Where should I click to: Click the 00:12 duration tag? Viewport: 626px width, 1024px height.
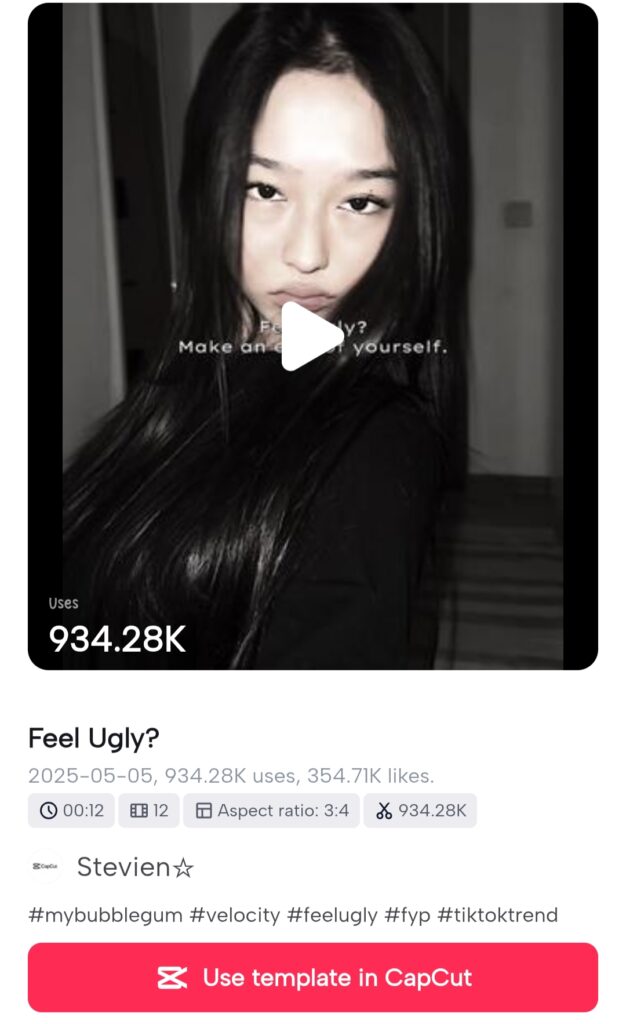71,810
